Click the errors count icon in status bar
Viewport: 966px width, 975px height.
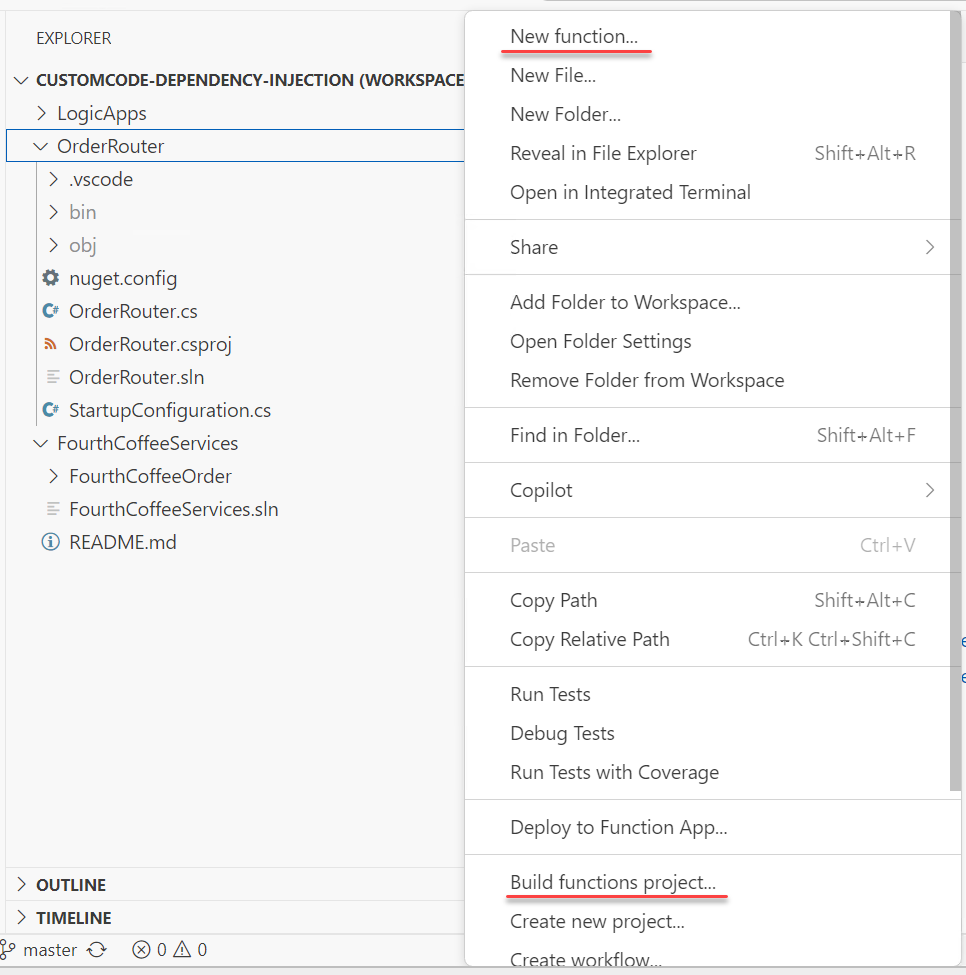142,950
